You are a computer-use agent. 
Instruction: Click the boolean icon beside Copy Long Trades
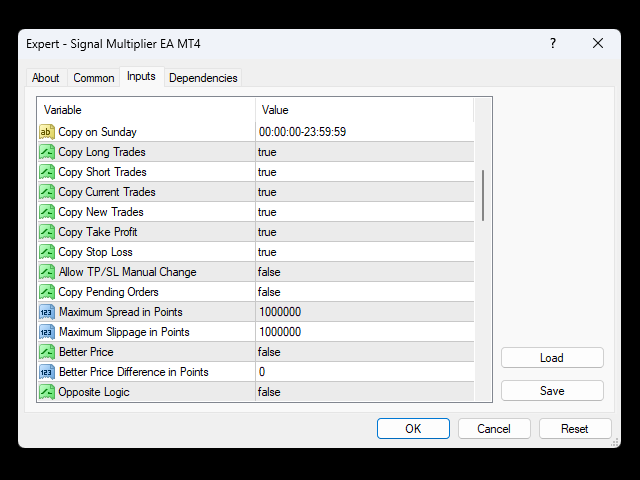pos(47,152)
